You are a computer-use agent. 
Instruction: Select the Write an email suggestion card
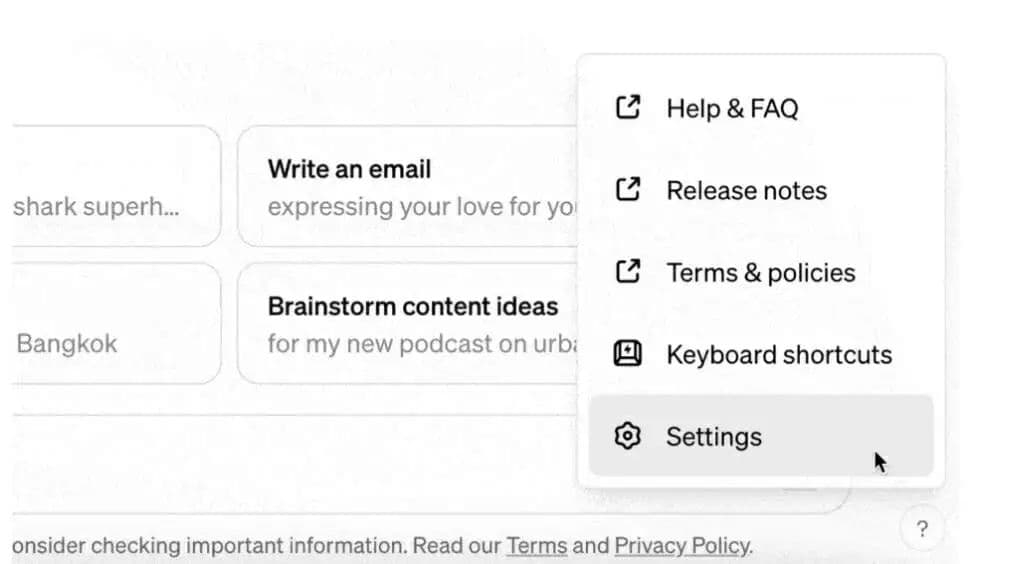[407, 186]
